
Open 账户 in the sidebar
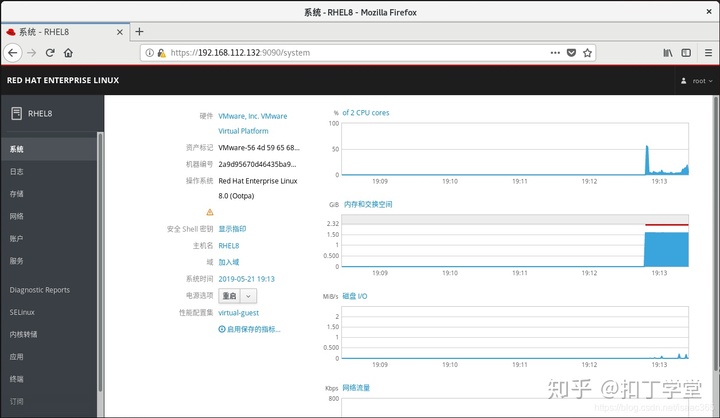point(49,238)
